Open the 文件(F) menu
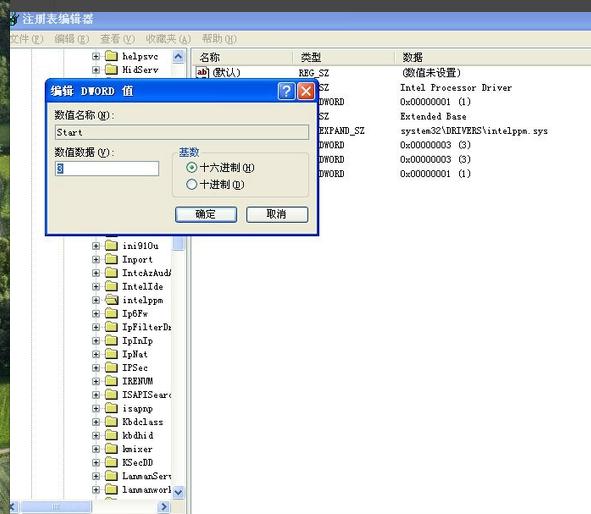The width and height of the screenshot is (591, 514). pos(27,39)
